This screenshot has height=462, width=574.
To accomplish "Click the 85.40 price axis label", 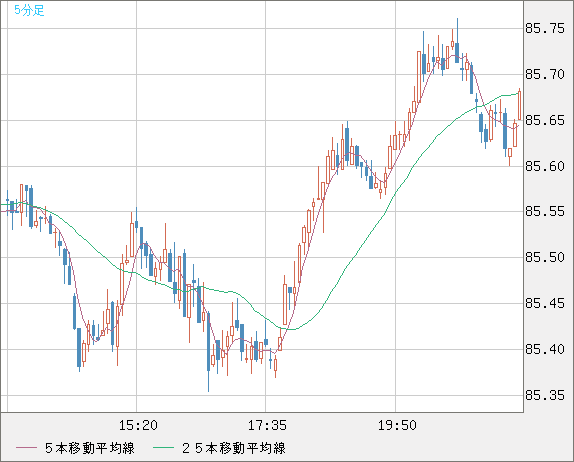I will pos(545,350).
